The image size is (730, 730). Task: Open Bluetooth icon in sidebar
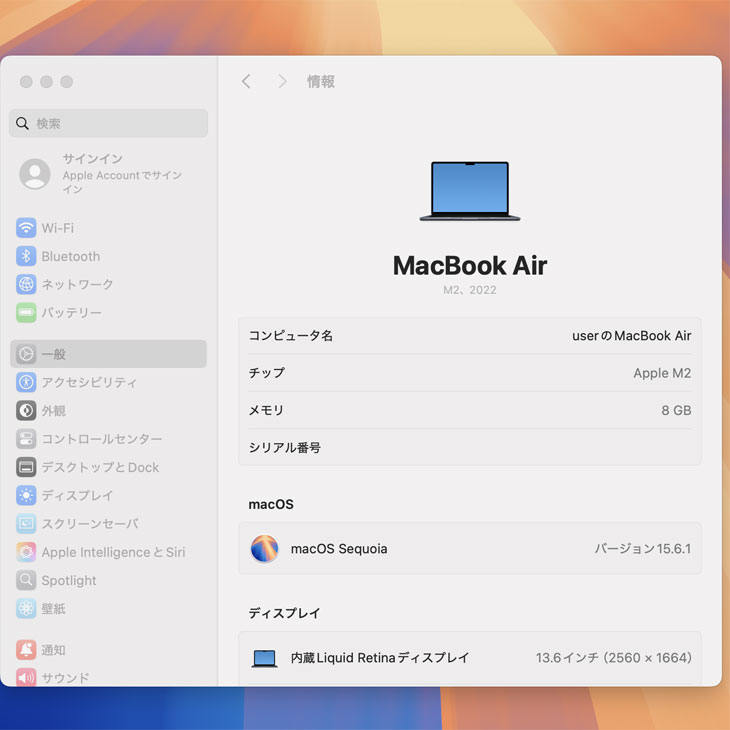click(x=26, y=256)
